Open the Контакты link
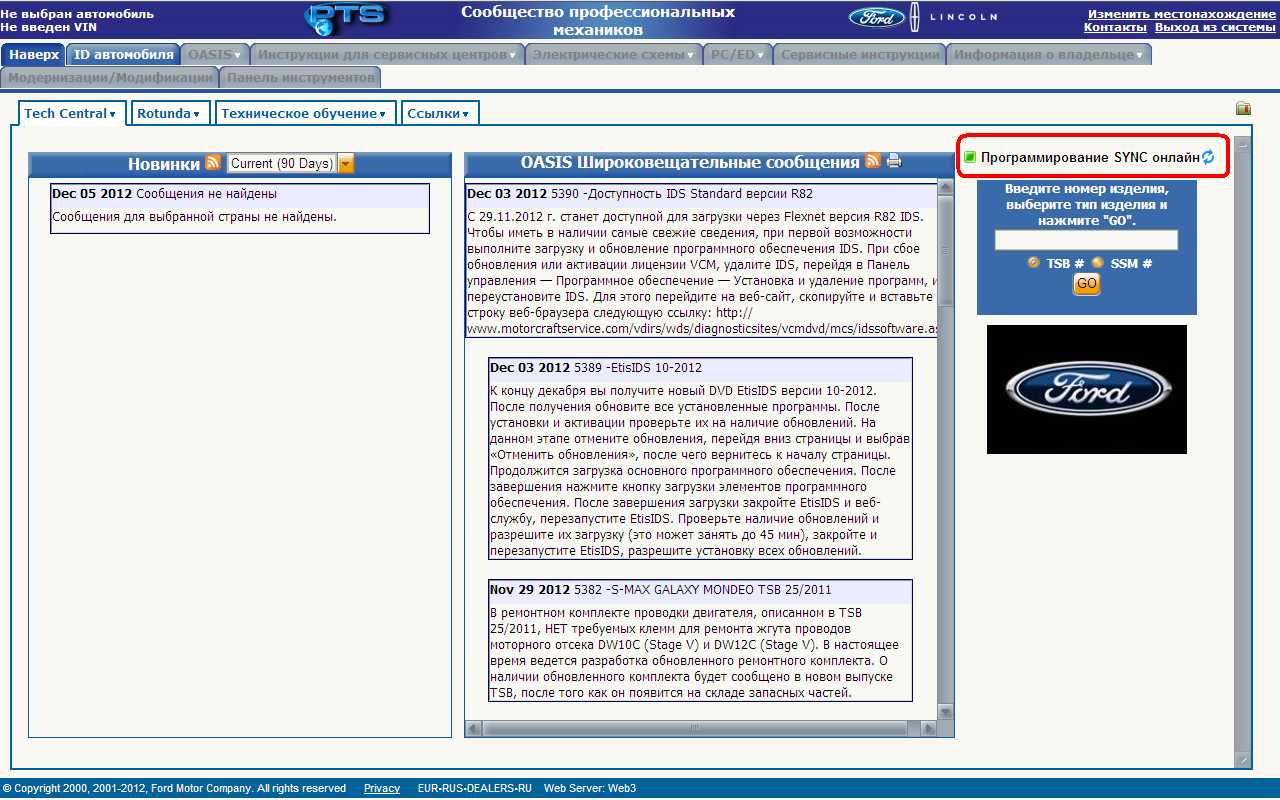1280x800 pixels. pyautogui.click(x=1115, y=27)
